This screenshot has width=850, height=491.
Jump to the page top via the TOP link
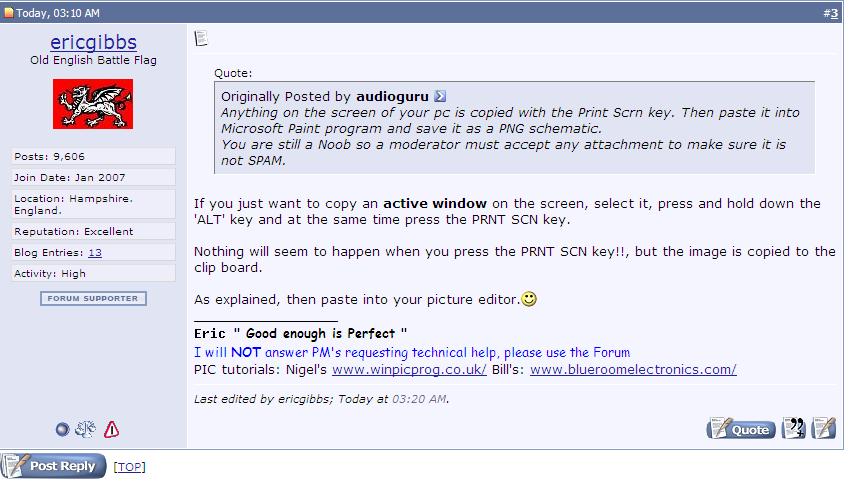point(130,467)
